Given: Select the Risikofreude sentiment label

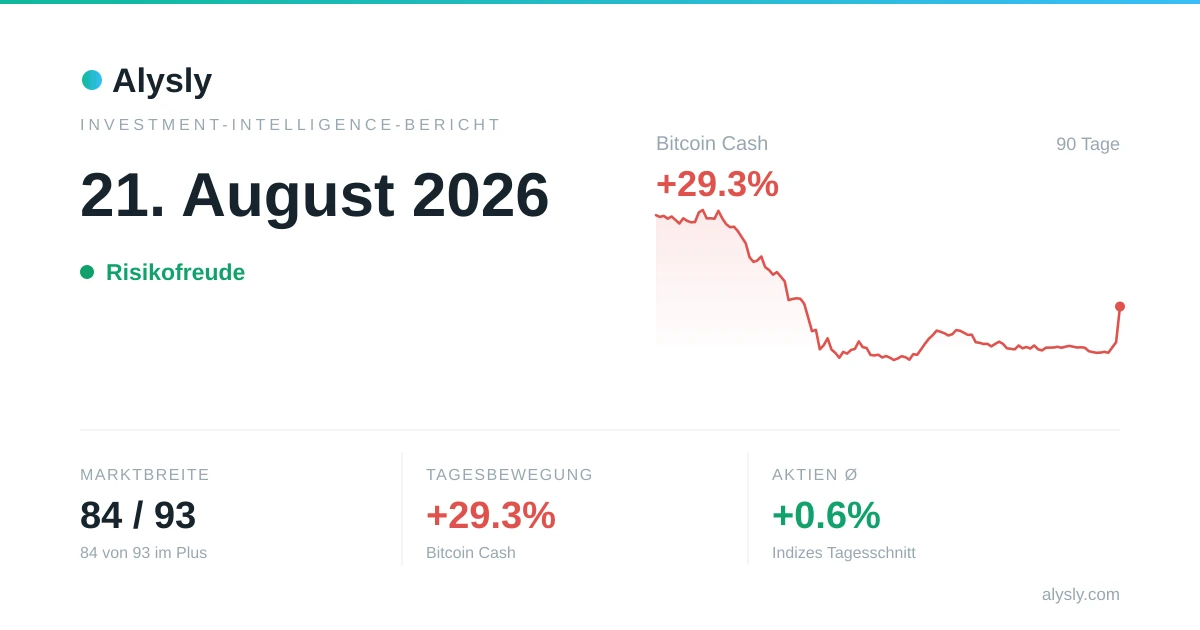Looking at the screenshot, I should (x=175, y=272).
